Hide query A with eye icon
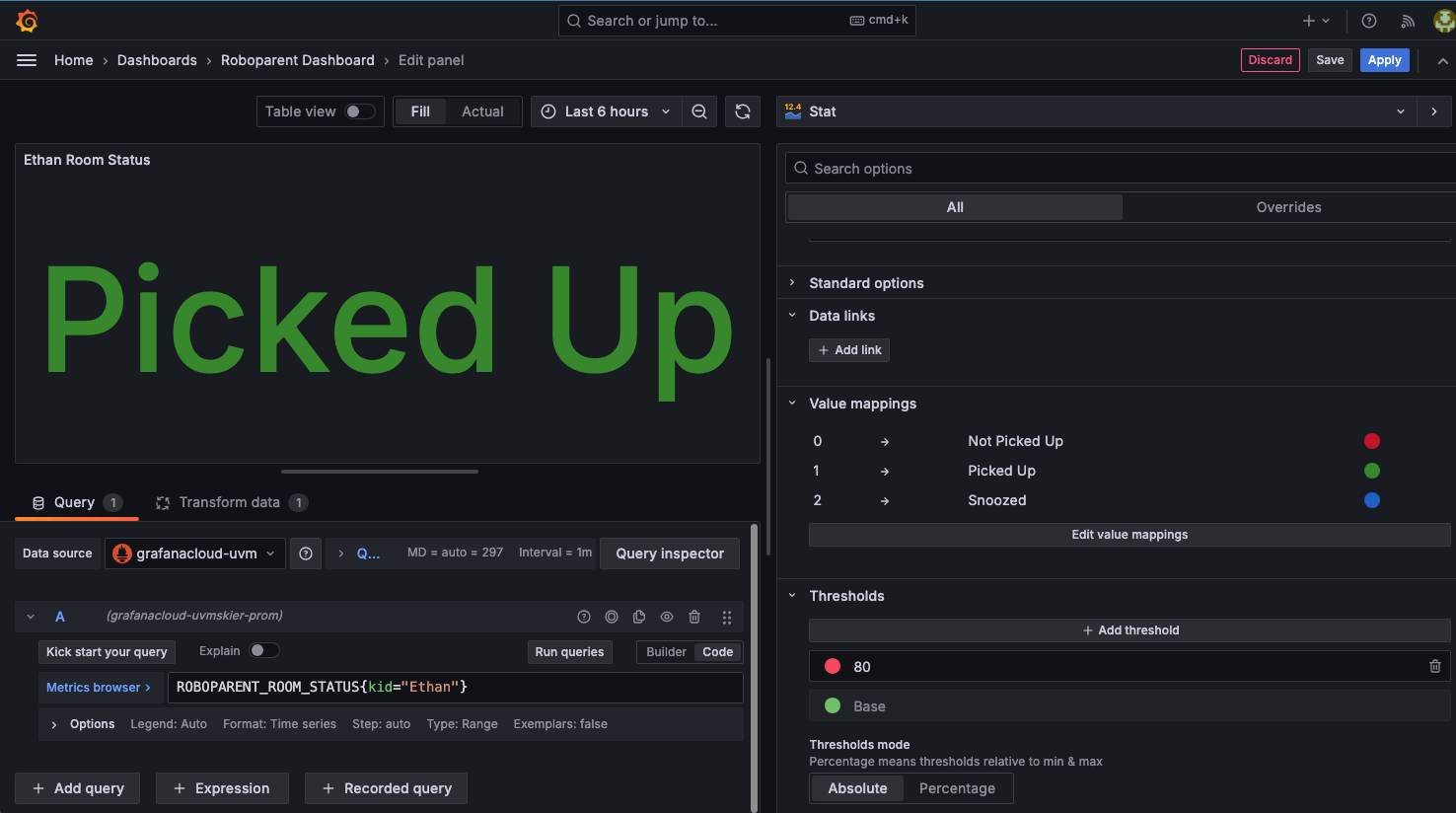 (667, 617)
